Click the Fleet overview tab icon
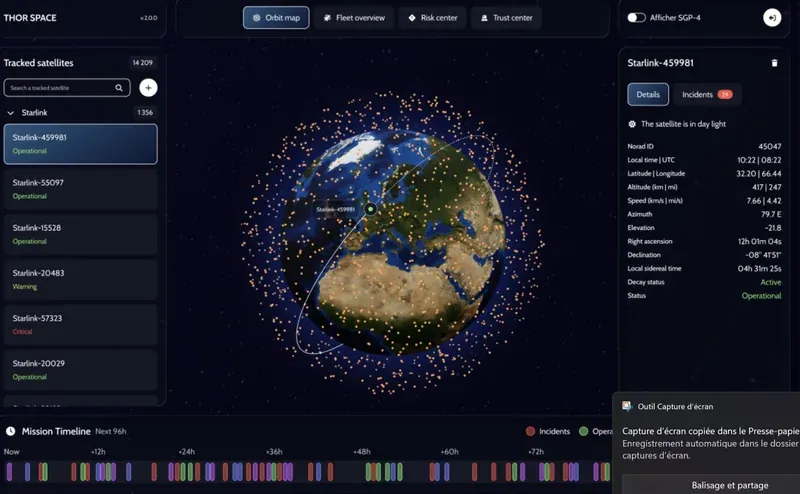Viewport: 800px width, 494px height. (327, 18)
